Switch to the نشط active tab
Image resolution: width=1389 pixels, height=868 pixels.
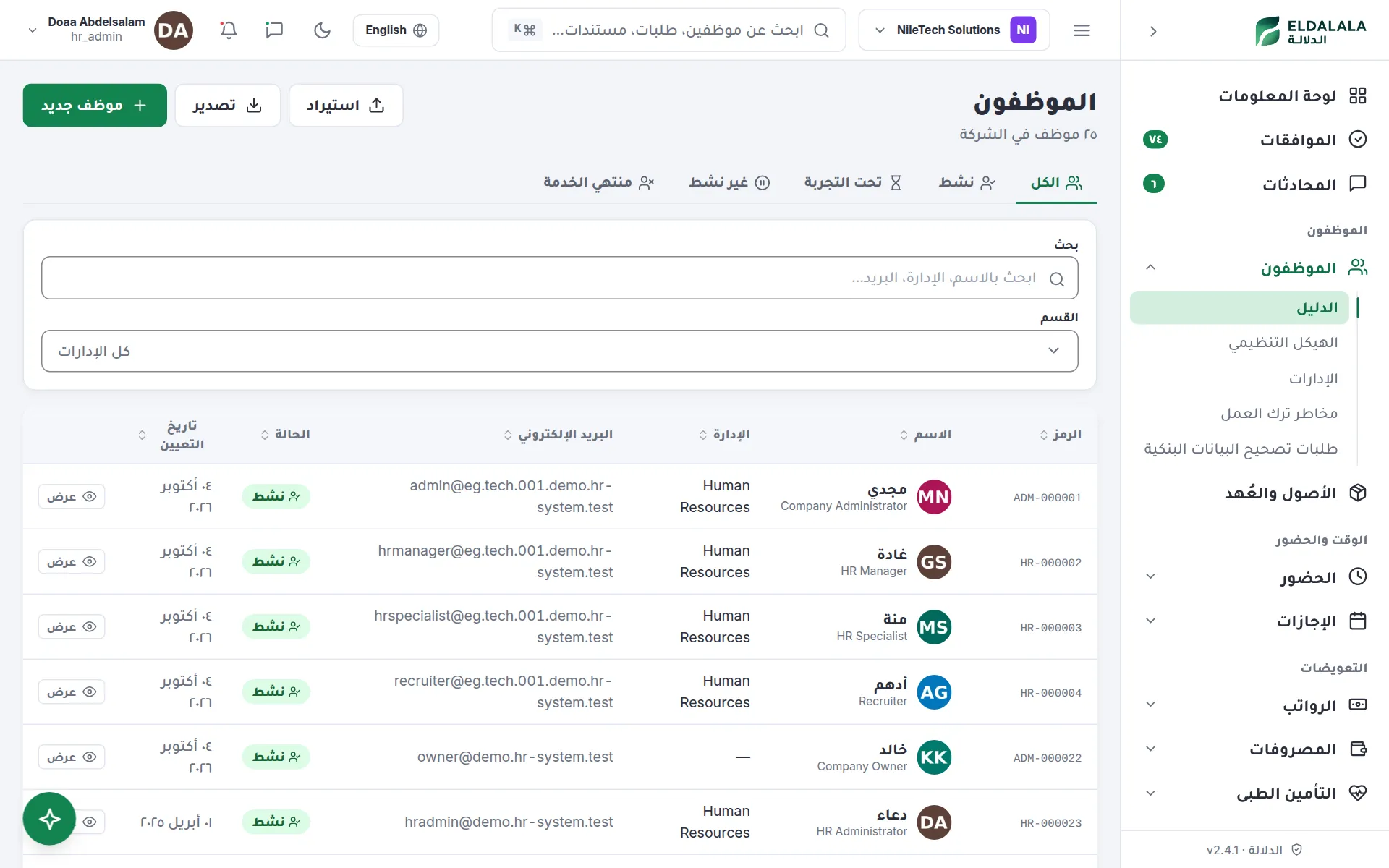click(967, 182)
